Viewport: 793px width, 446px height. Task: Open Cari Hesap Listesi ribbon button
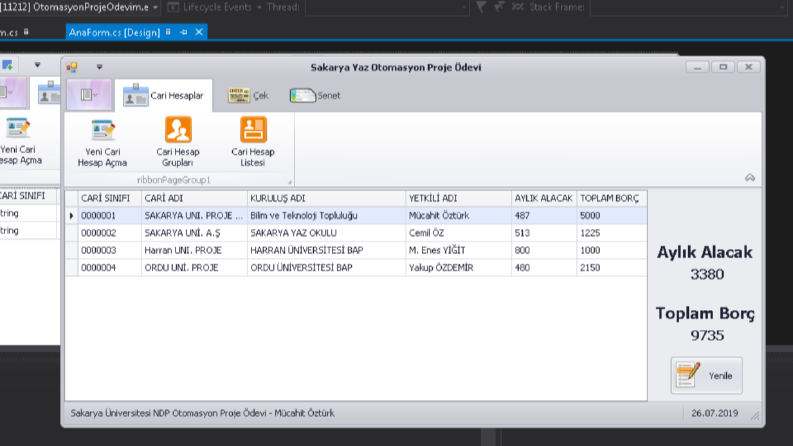pos(253,143)
